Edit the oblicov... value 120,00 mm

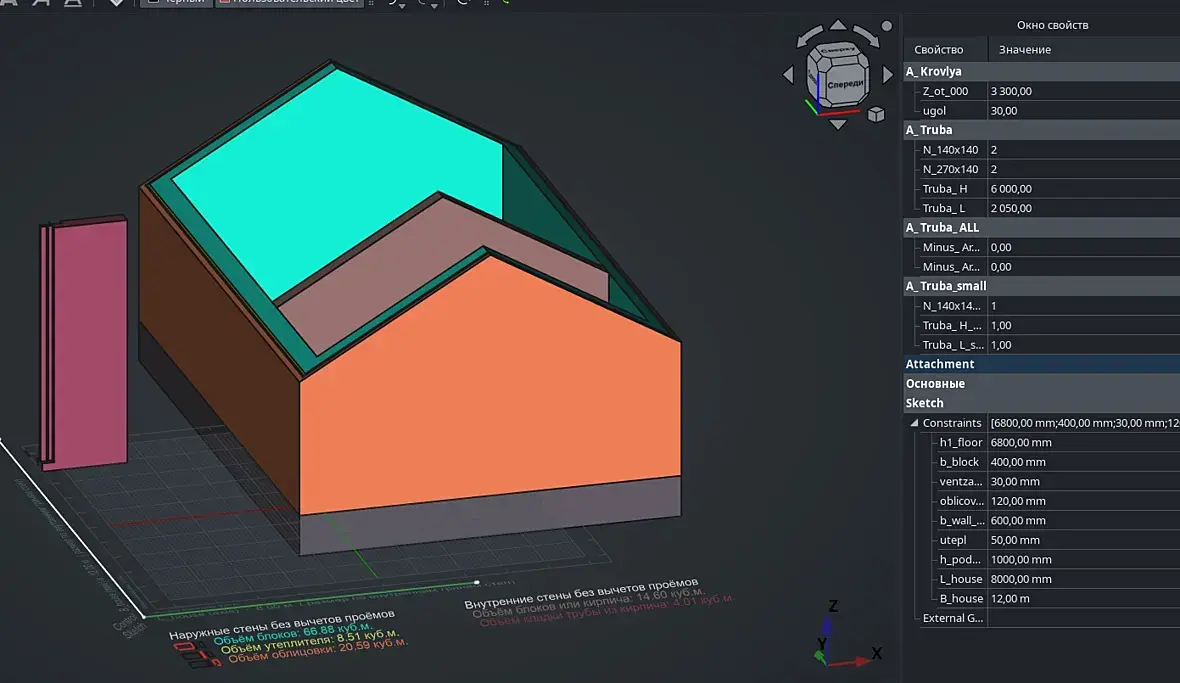[1084, 501]
